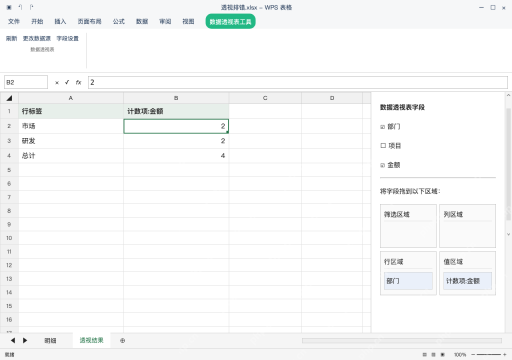Viewport: 512px width, 360px height.
Task: Go to next sheet with right arrow
Action: pyautogui.click(x=25, y=340)
